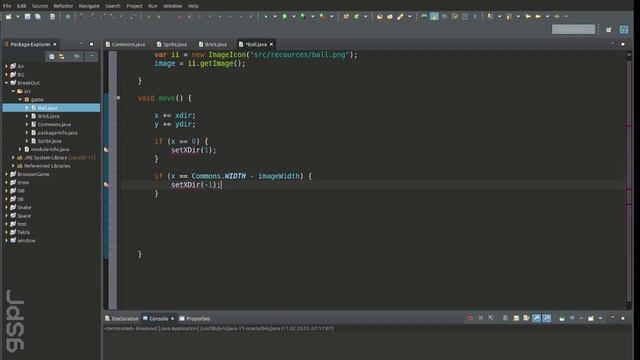Image resolution: width=640 pixels, height=360 pixels.
Task: Click Remove All Terminated Launches console icon
Action: coord(491,318)
